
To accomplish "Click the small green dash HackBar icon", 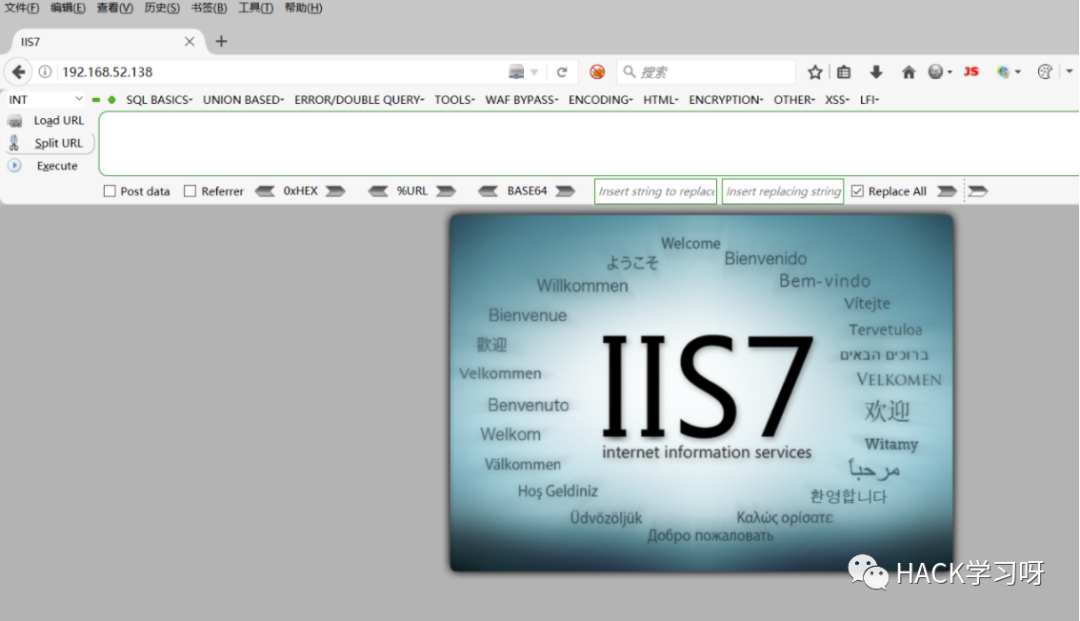I will point(96,100).
